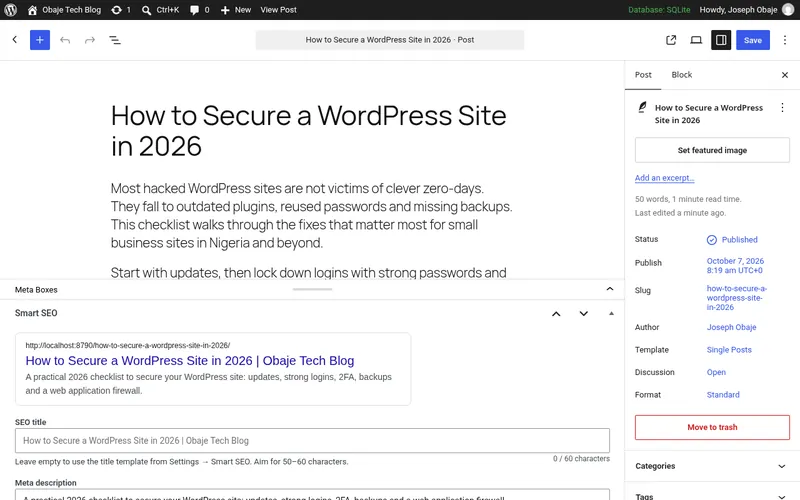The width and height of the screenshot is (800, 500).
Task: Move Smart SEO box down
Action: (x=584, y=314)
